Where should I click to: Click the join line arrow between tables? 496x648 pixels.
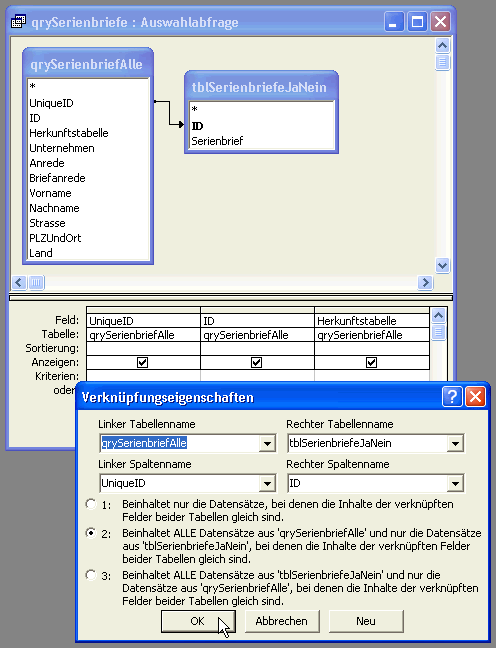[x=169, y=112]
